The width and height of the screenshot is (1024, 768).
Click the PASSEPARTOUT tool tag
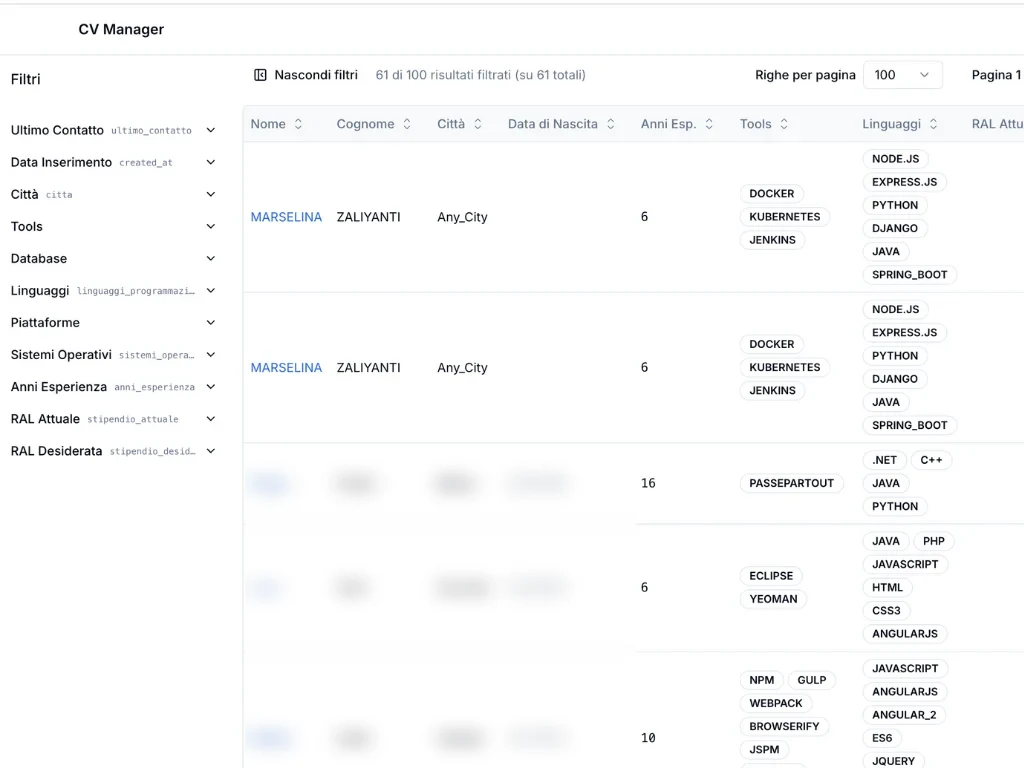pyautogui.click(x=792, y=483)
